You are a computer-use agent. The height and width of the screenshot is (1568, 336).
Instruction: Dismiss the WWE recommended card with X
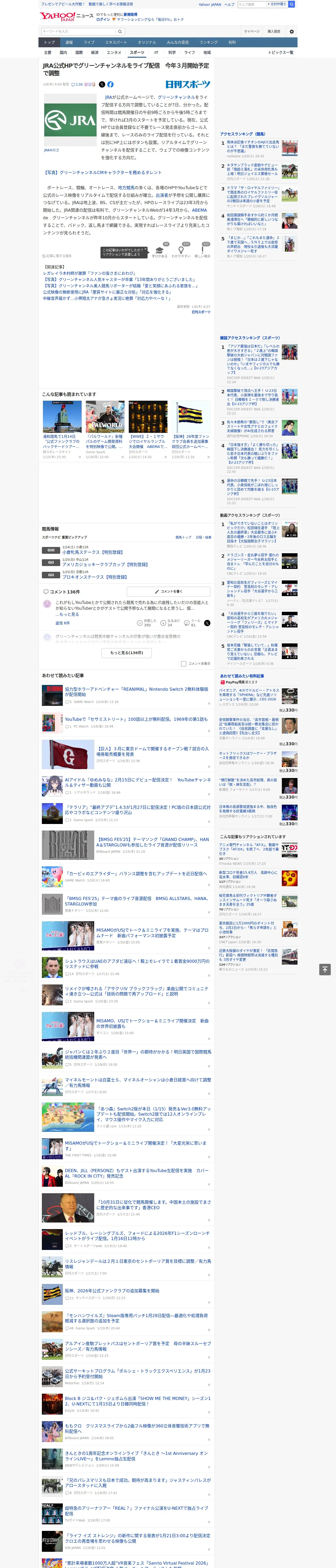tap(165, 457)
